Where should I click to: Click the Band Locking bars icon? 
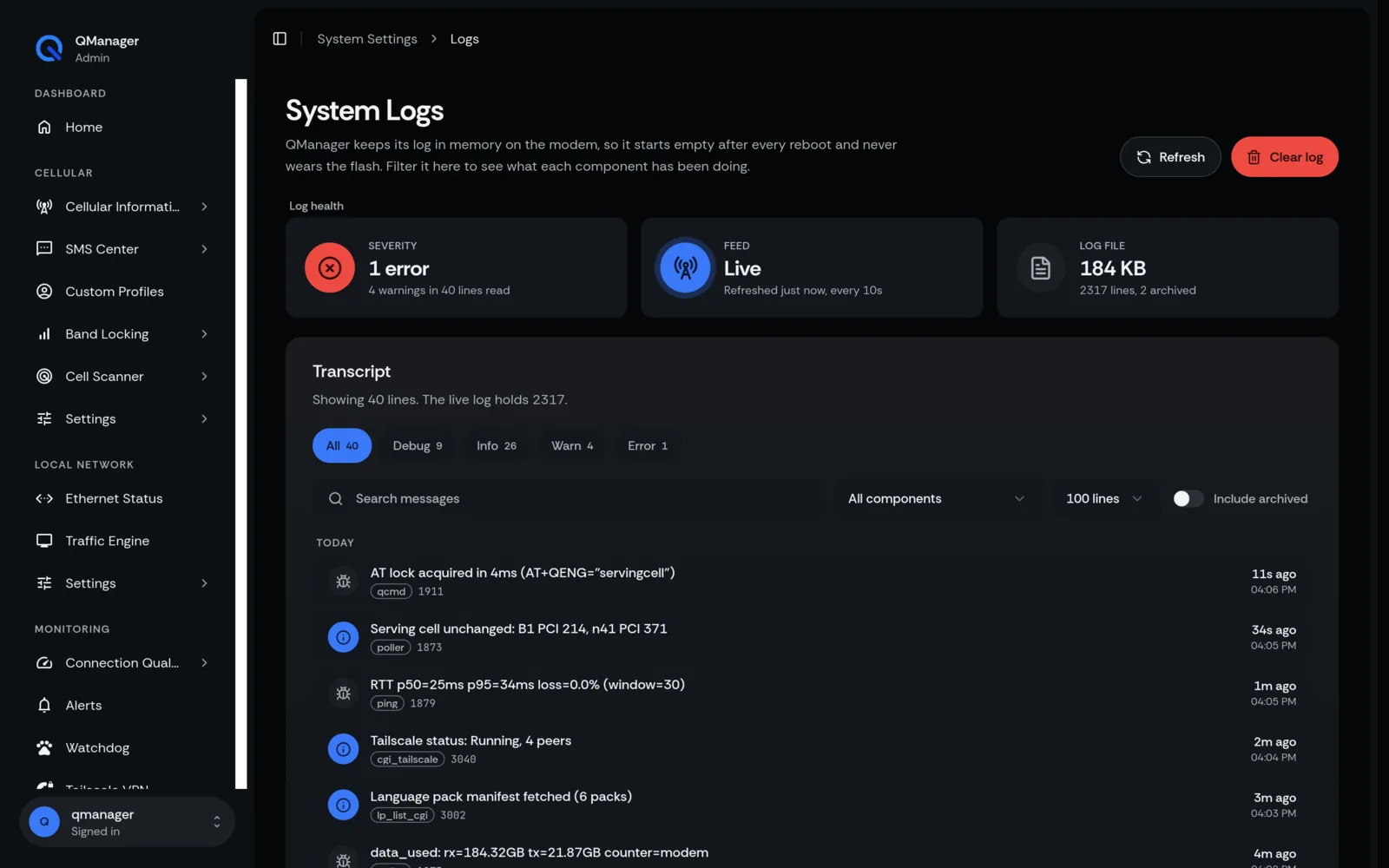(44, 334)
